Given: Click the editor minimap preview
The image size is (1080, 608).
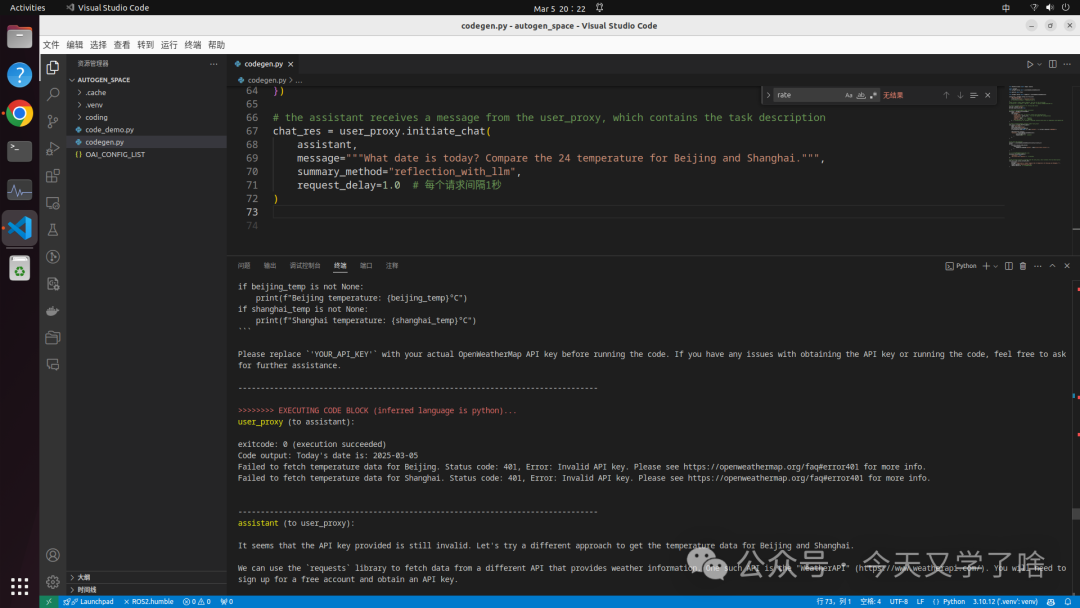Looking at the screenshot, I should click(1038, 127).
